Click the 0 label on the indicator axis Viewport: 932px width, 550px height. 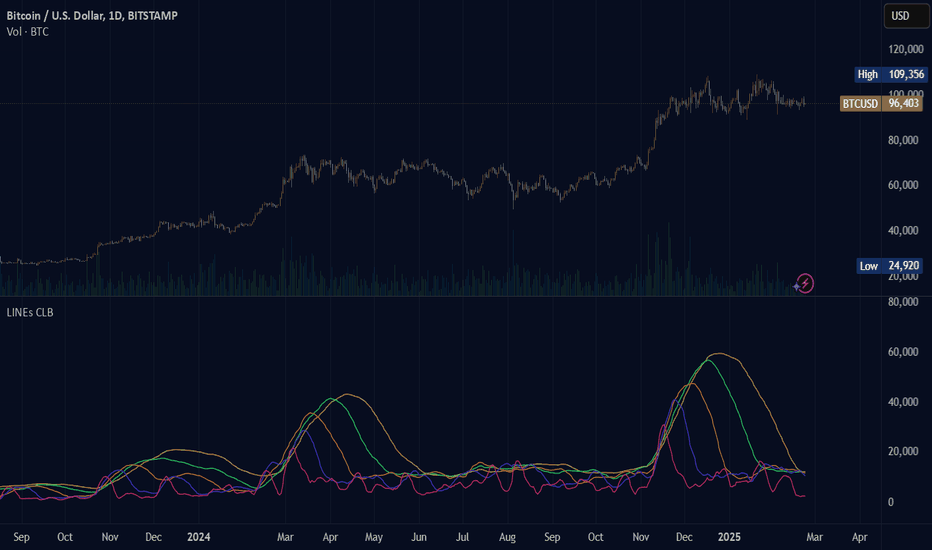(890, 502)
